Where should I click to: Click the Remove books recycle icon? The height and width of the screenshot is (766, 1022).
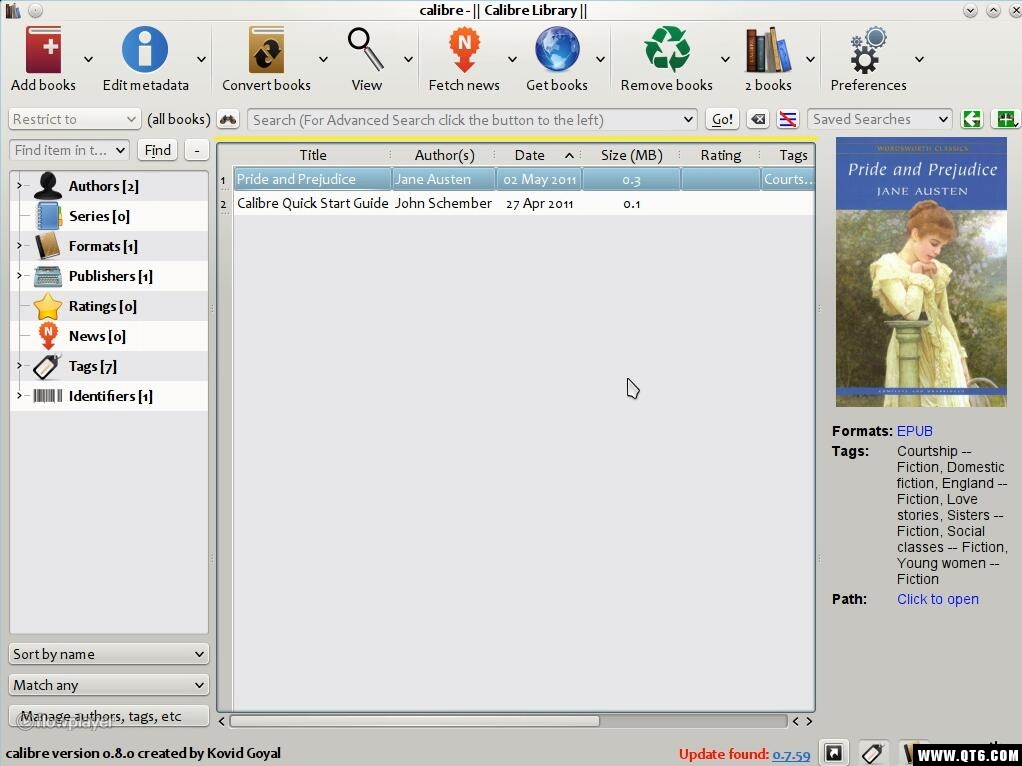pos(667,49)
